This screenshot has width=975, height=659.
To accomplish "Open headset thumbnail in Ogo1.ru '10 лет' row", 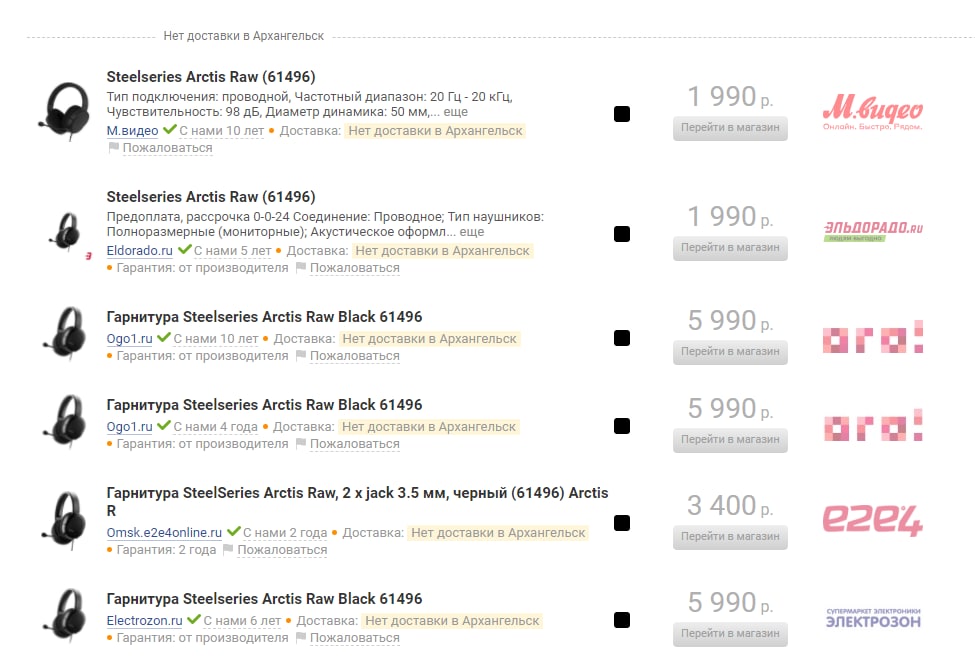I will click(66, 333).
